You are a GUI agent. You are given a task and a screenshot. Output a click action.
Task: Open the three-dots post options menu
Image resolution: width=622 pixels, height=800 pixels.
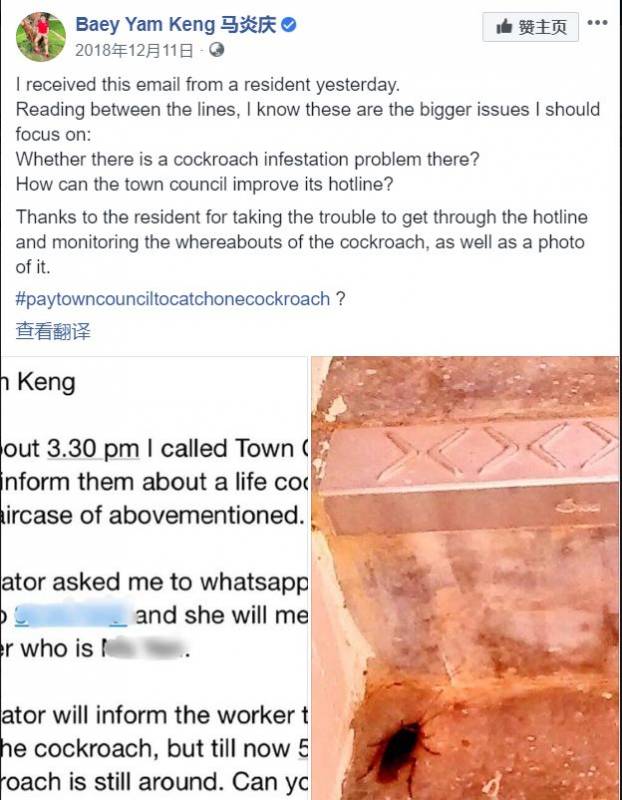[598, 22]
